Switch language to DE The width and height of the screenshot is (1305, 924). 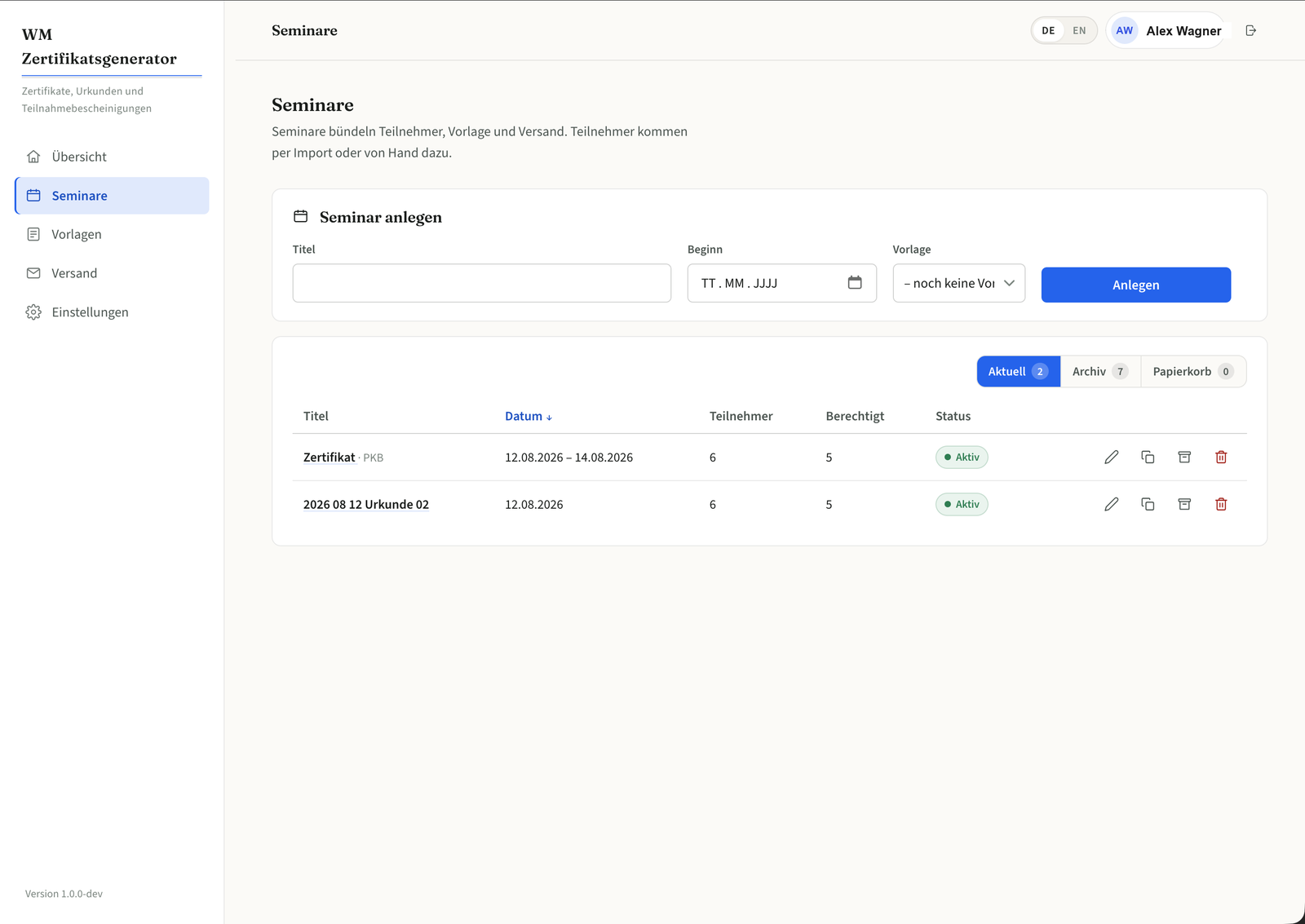click(x=1048, y=31)
